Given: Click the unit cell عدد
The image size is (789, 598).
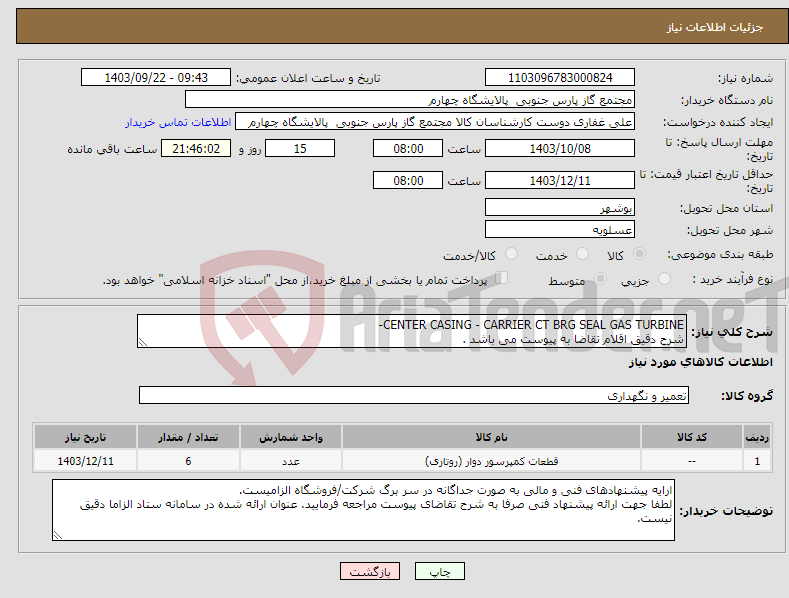Looking at the screenshot, I should pos(291,461).
